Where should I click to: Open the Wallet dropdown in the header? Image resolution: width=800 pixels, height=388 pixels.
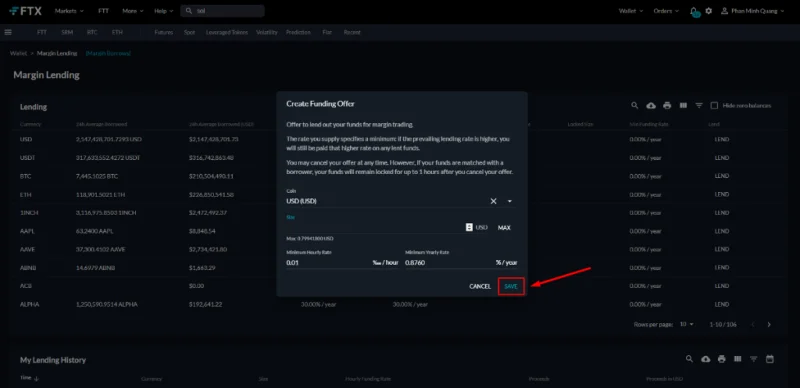pyautogui.click(x=631, y=11)
